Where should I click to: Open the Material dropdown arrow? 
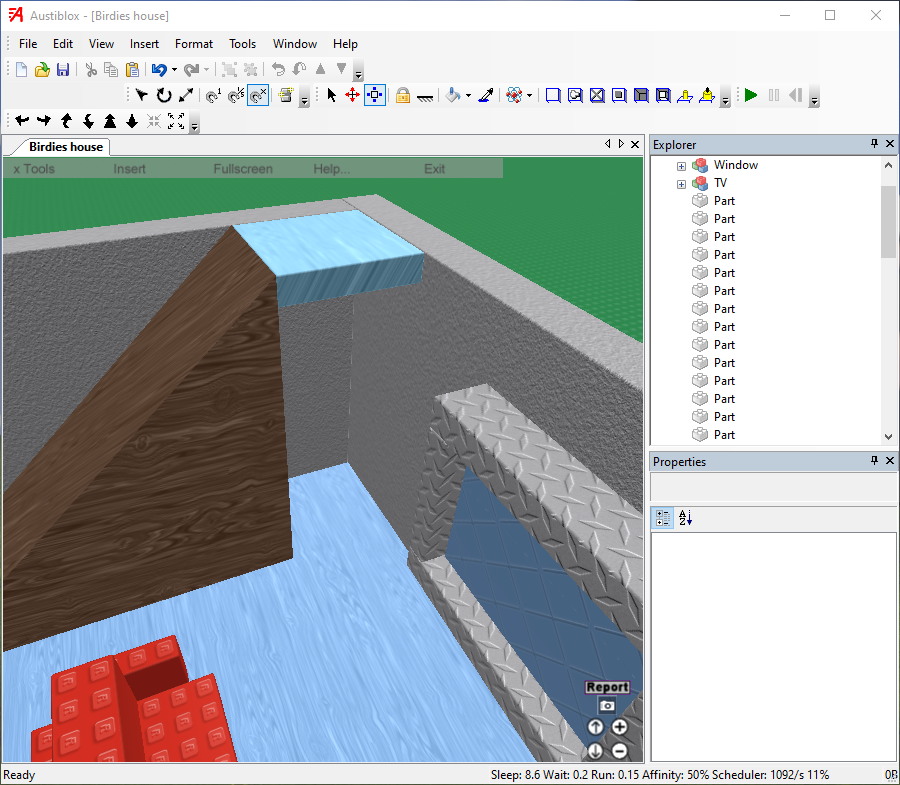[x=529, y=95]
